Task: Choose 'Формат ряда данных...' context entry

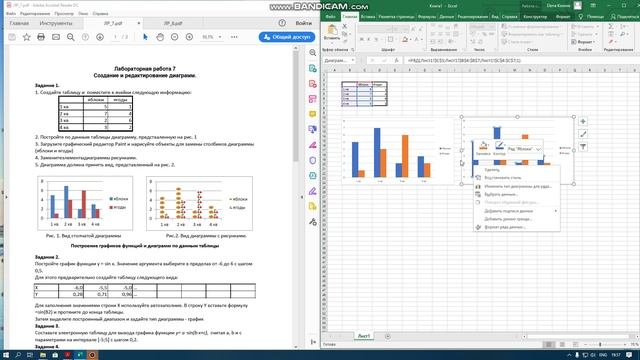Action: click(x=516, y=227)
